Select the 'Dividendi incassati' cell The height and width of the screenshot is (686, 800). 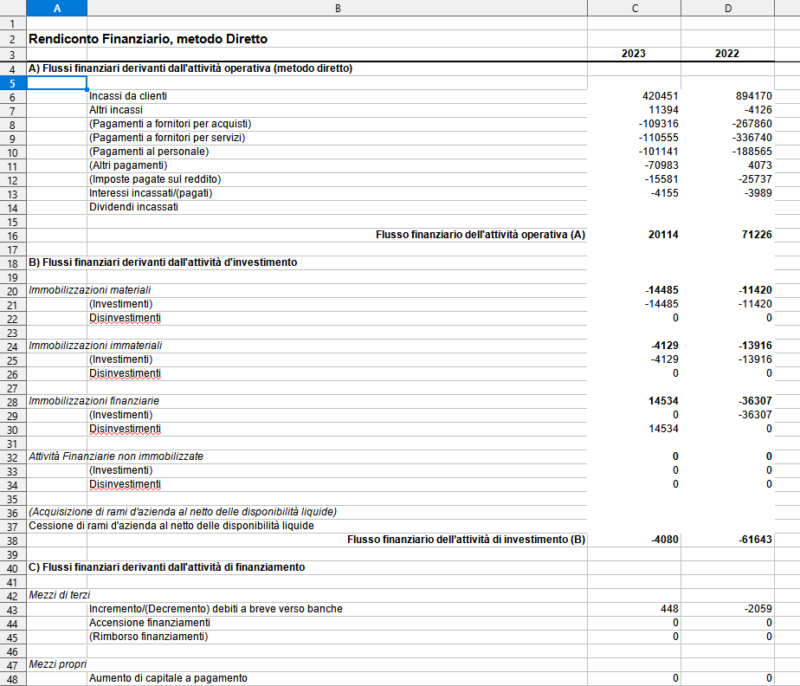click(133, 207)
